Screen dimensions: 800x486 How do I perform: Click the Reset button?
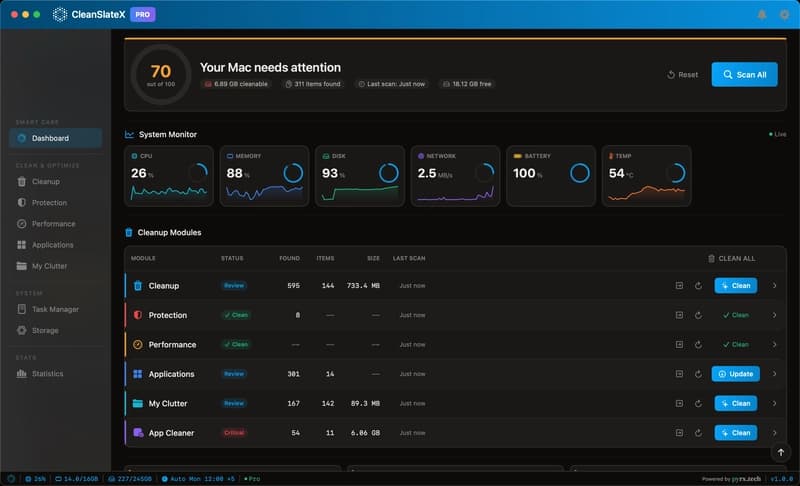pos(683,74)
